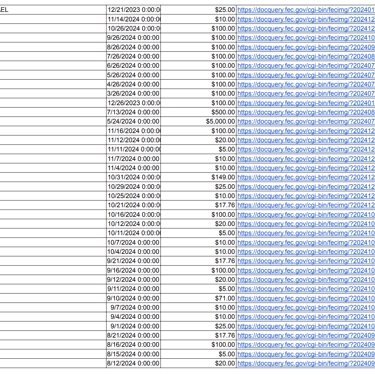This screenshot has width=375, height=375.
Task: Click the 10/29/2024 date cell
Action: tap(133, 187)
